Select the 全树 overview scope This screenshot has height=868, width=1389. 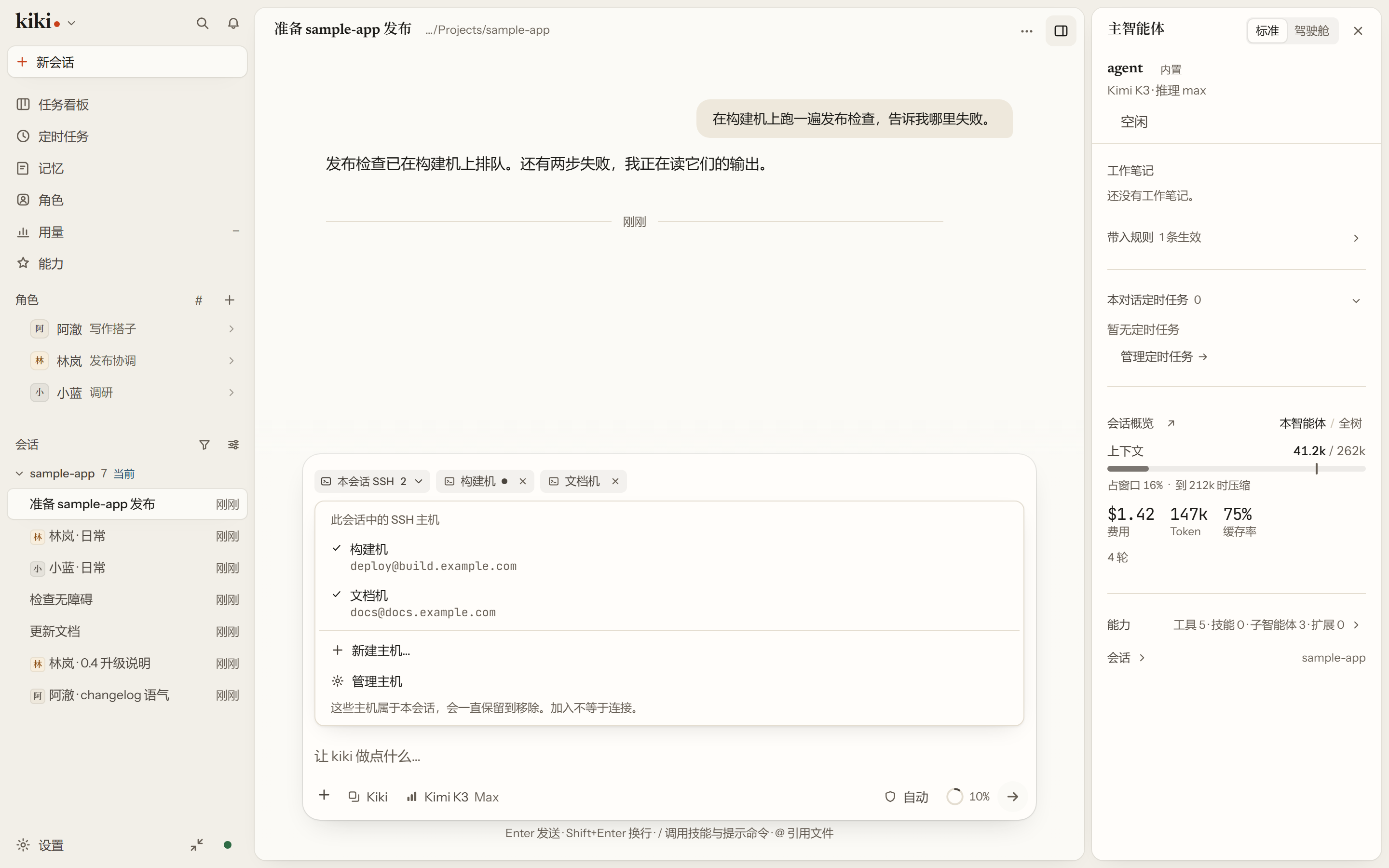click(x=1350, y=424)
